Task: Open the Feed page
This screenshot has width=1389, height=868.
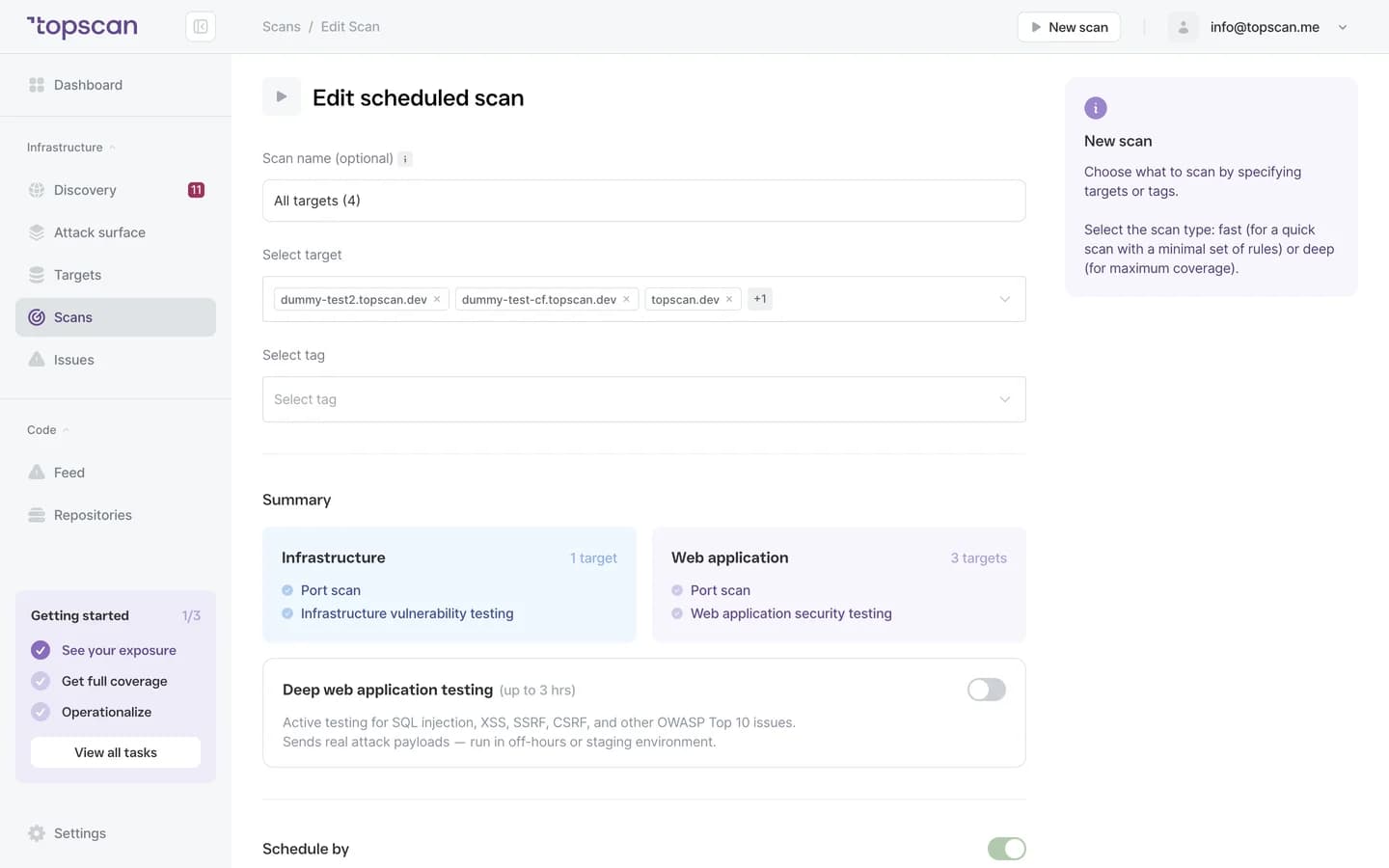Action: pos(116,473)
